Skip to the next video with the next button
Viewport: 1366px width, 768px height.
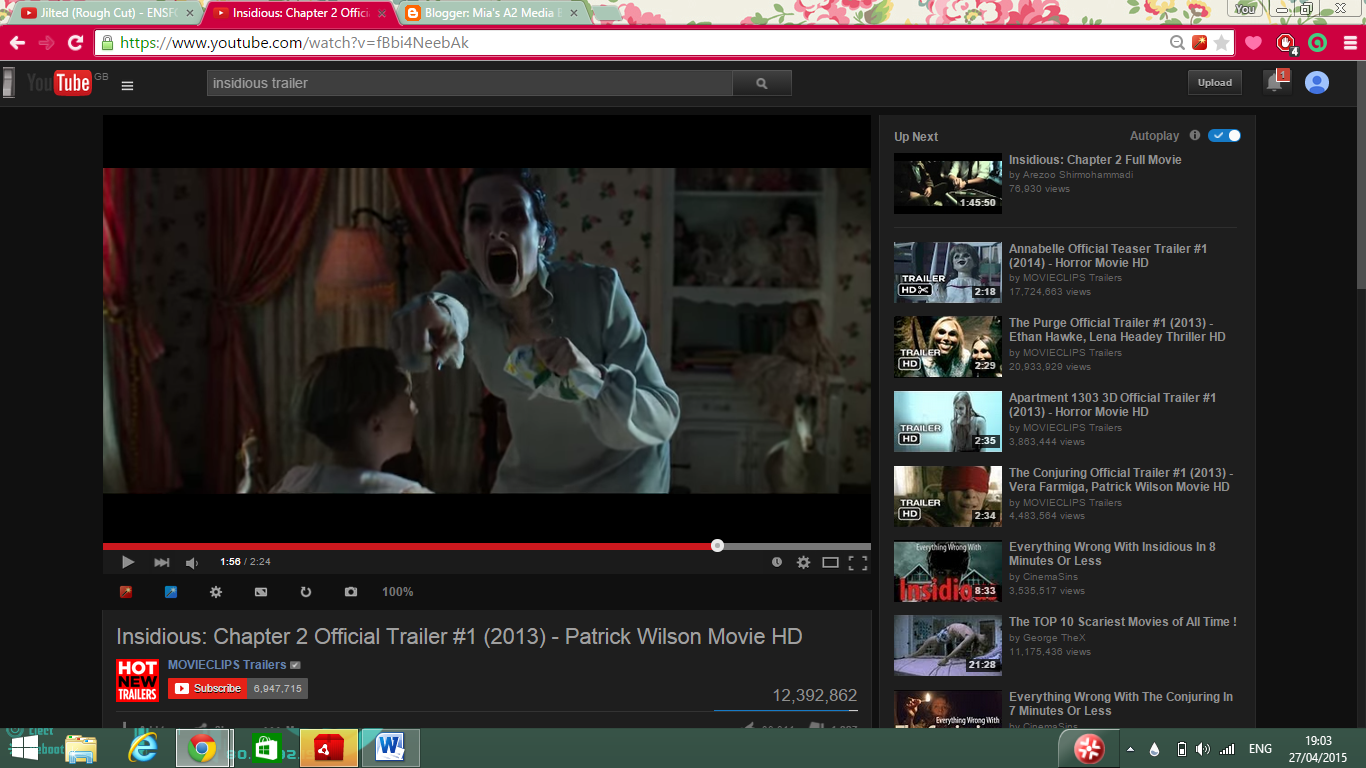(161, 562)
